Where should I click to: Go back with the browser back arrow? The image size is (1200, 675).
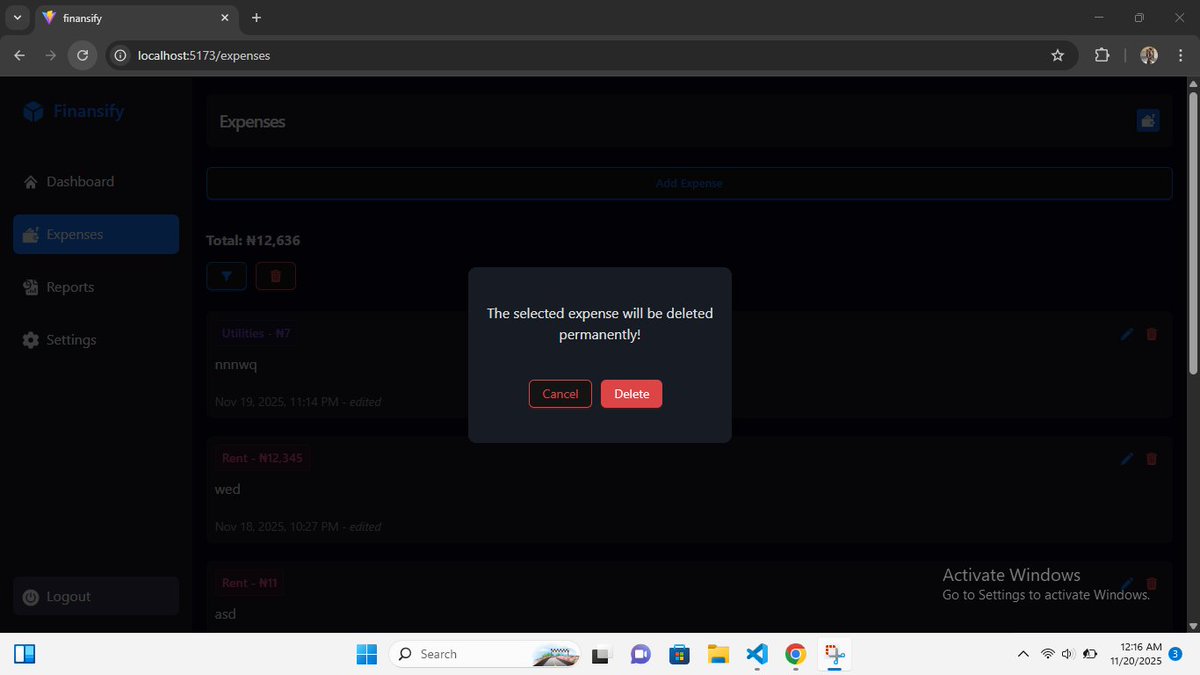[20, 56]
